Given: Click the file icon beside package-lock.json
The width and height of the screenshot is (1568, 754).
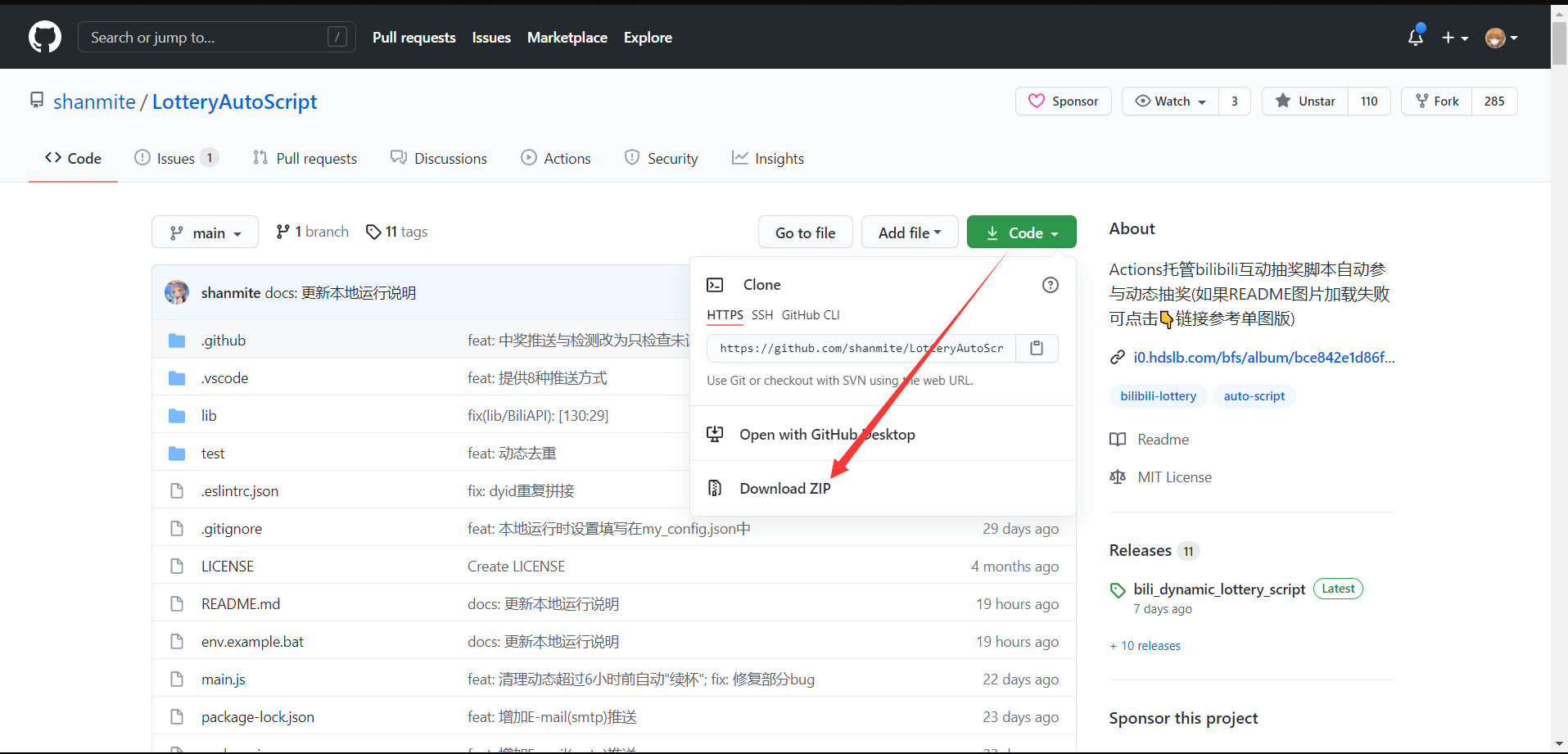Looking at the screenshot, I should pos(177,717).
